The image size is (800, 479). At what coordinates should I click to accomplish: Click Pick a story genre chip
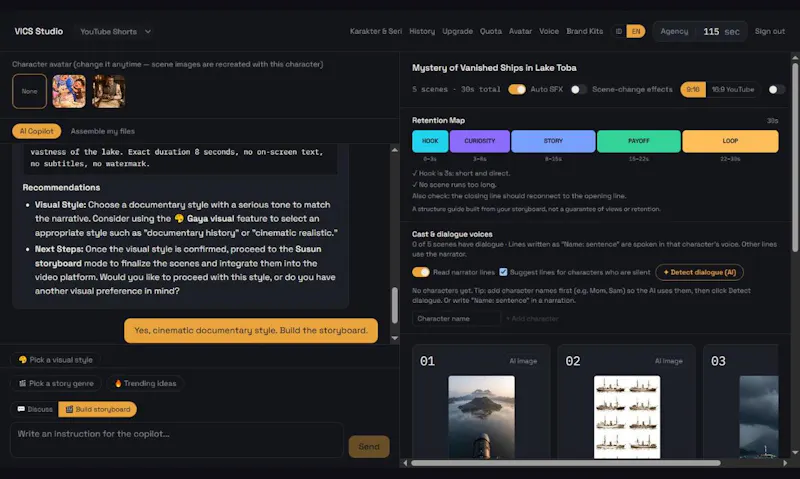point(56,383)
